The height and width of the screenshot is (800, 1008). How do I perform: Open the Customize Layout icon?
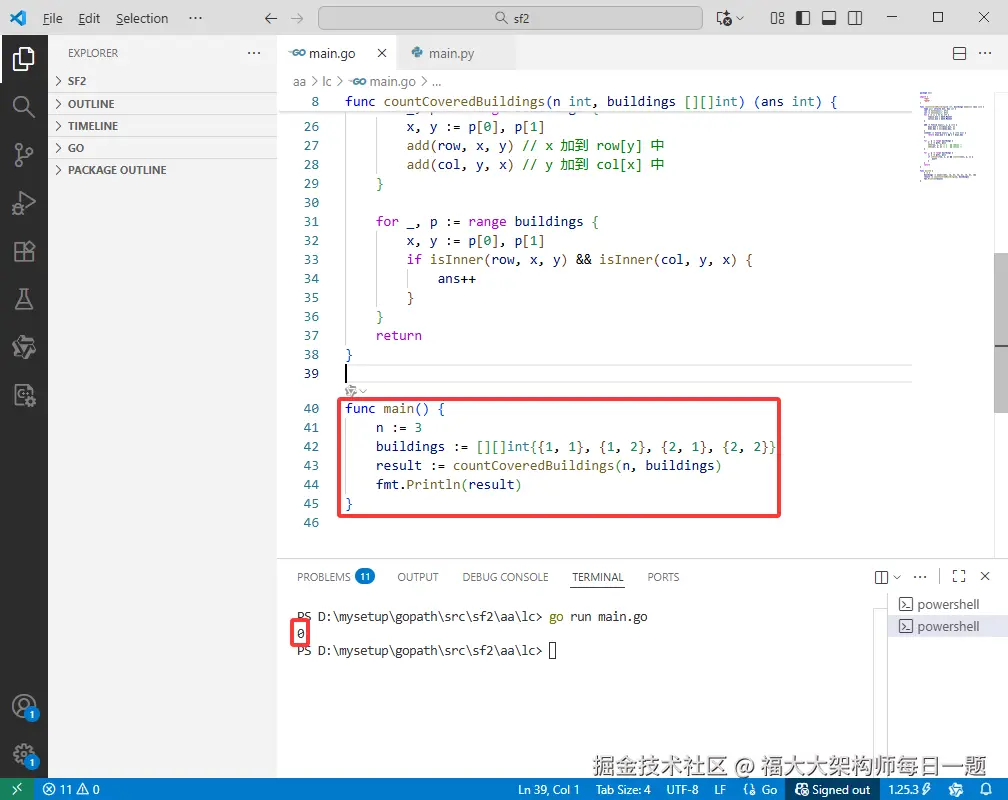777,18
